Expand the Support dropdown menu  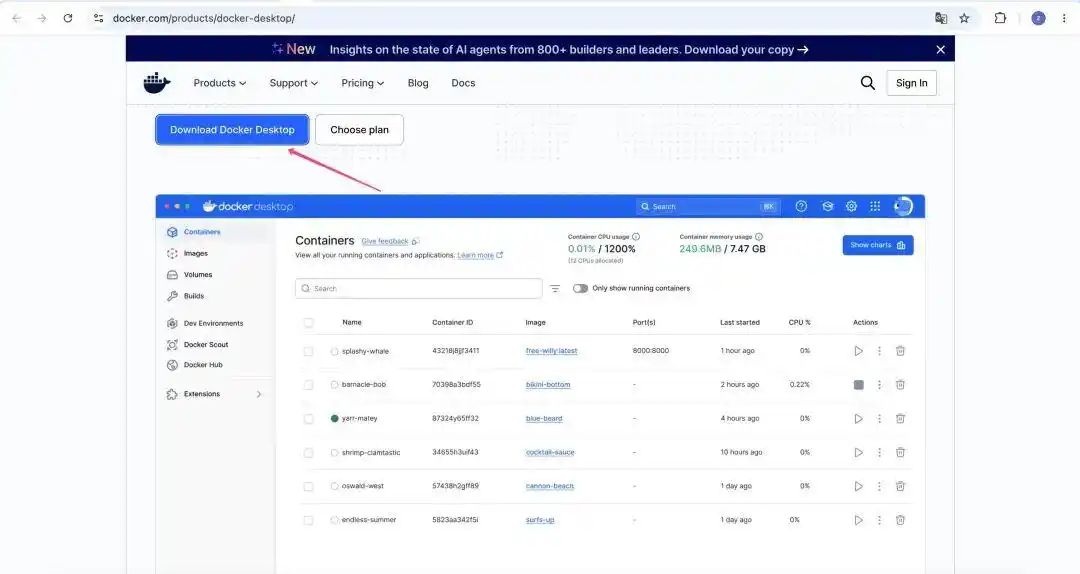[293, 83]
